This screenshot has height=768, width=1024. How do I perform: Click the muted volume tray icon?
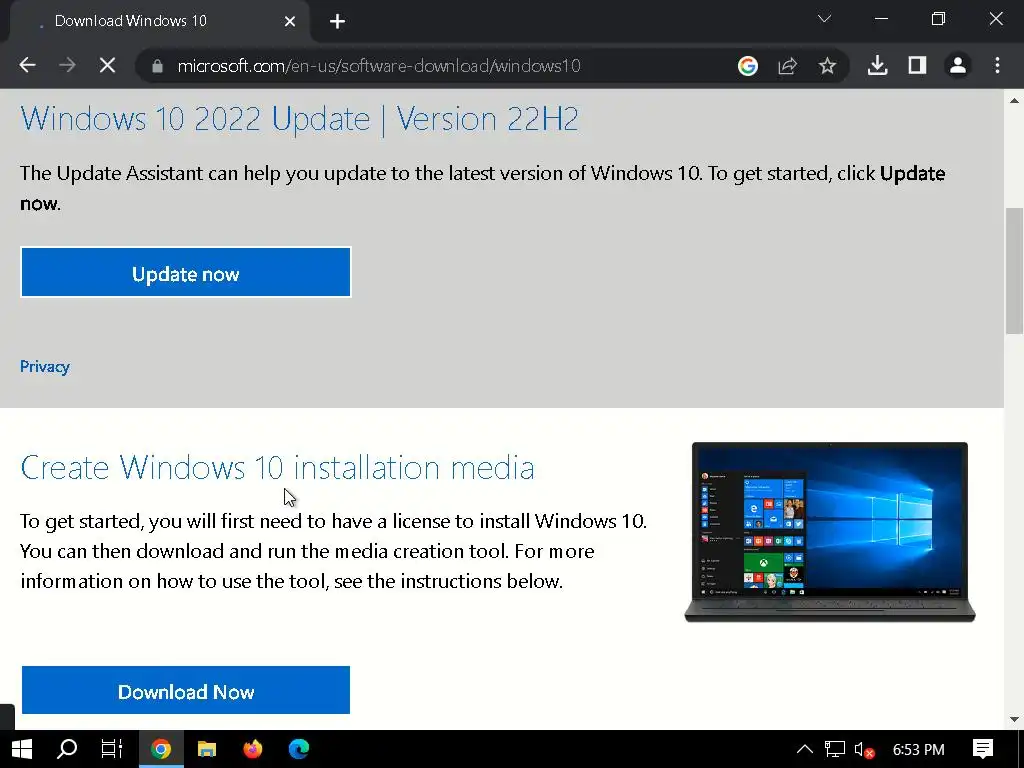(x=864, y=750)
